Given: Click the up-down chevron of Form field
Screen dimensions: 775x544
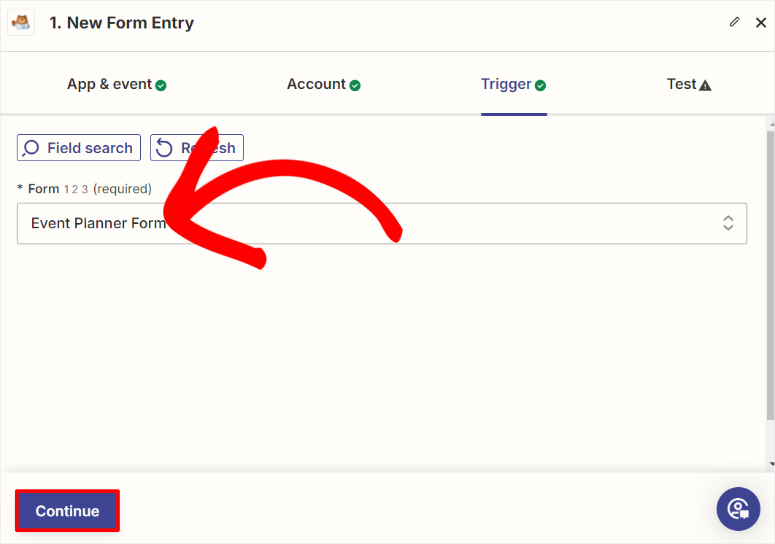Looking at the screenshot, I should tap(728, 223).
